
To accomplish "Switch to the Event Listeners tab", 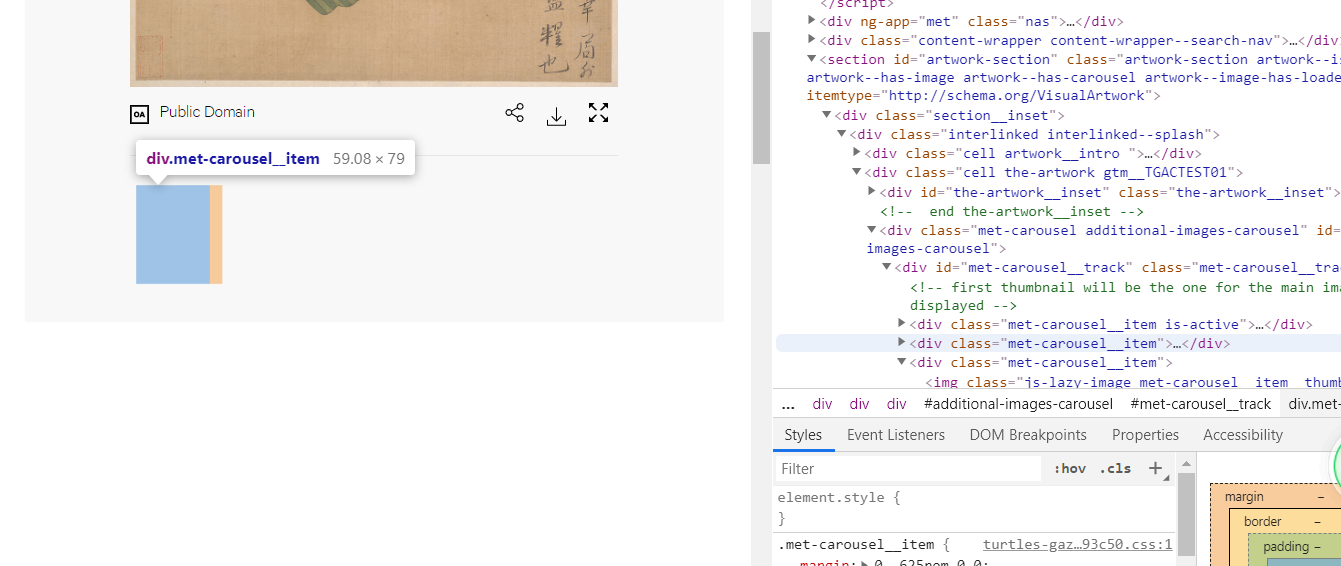I will [x=895, y=435].
